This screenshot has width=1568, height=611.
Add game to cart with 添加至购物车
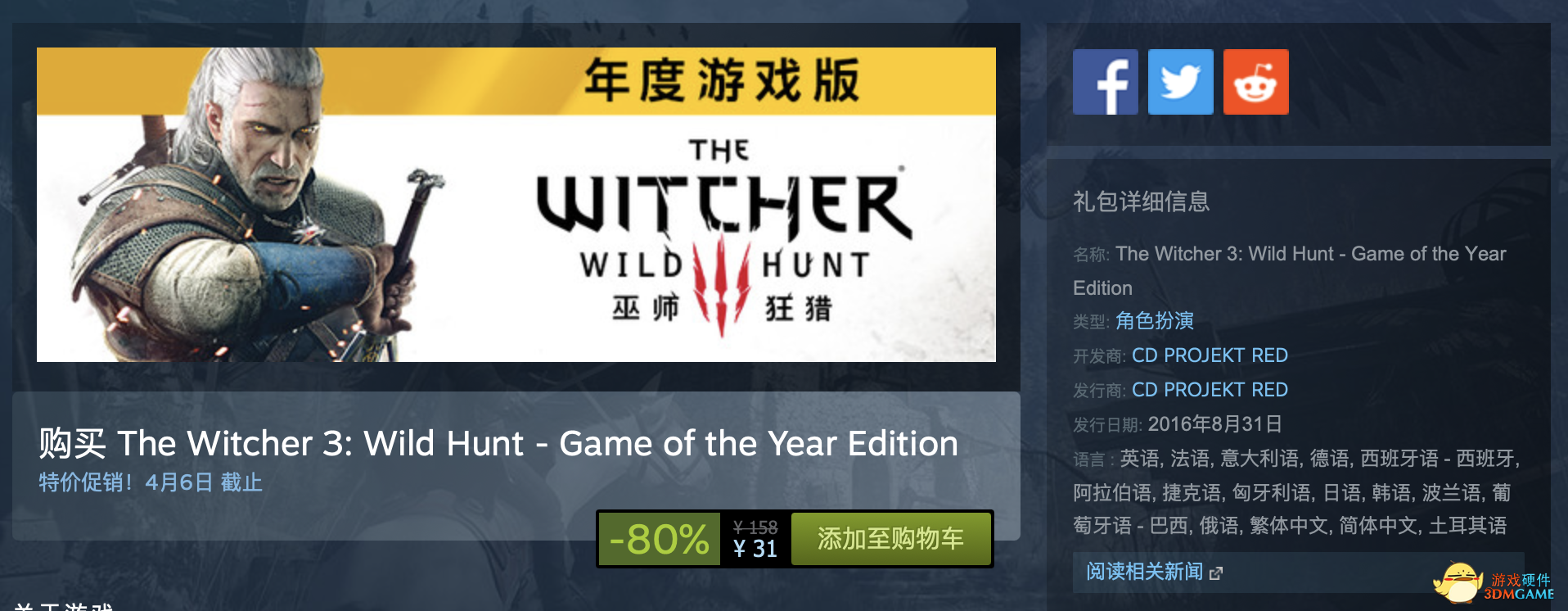[890, 539]
